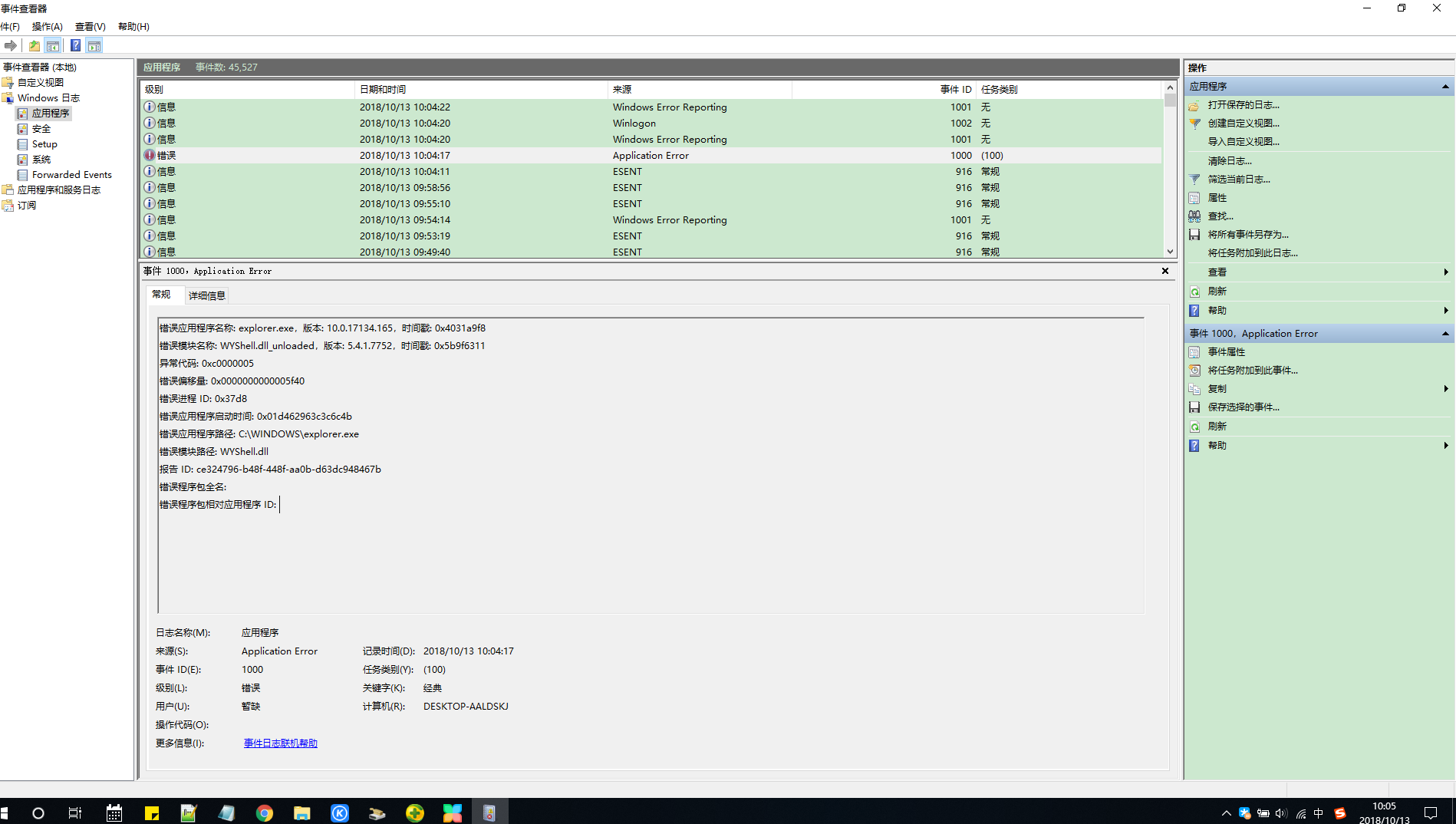Click the forward arrow toolbar icon
Viewport: 1456px width, 824px height.
tap(11, 46)
